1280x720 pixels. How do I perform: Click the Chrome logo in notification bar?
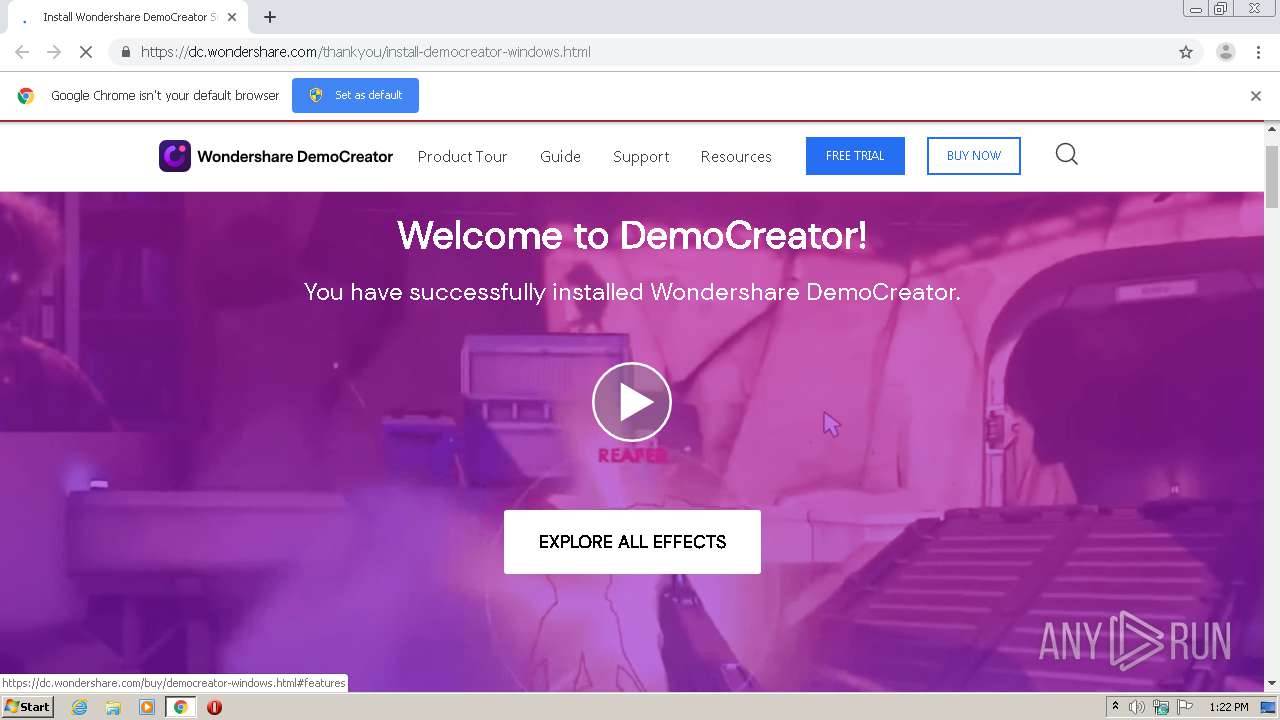pyautogui.click(x=26, y=96)
